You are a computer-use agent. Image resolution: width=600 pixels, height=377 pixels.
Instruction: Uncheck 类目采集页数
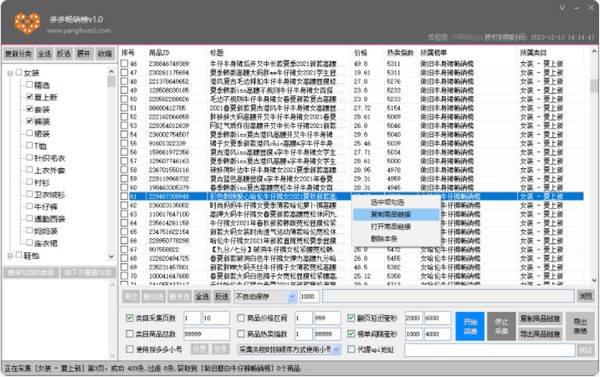pyautogui.click(x=129, y=318)
